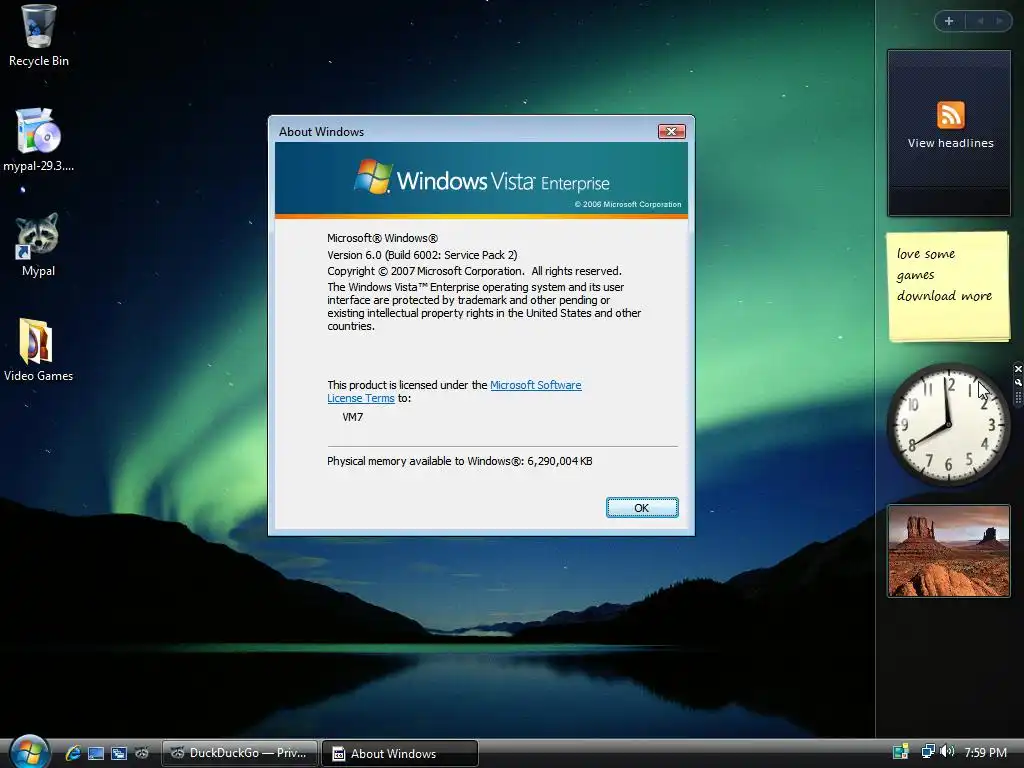Click Show Desktop in Quick Launch
Viewport: 1024px width, 768px height.
tap(96, 753)
